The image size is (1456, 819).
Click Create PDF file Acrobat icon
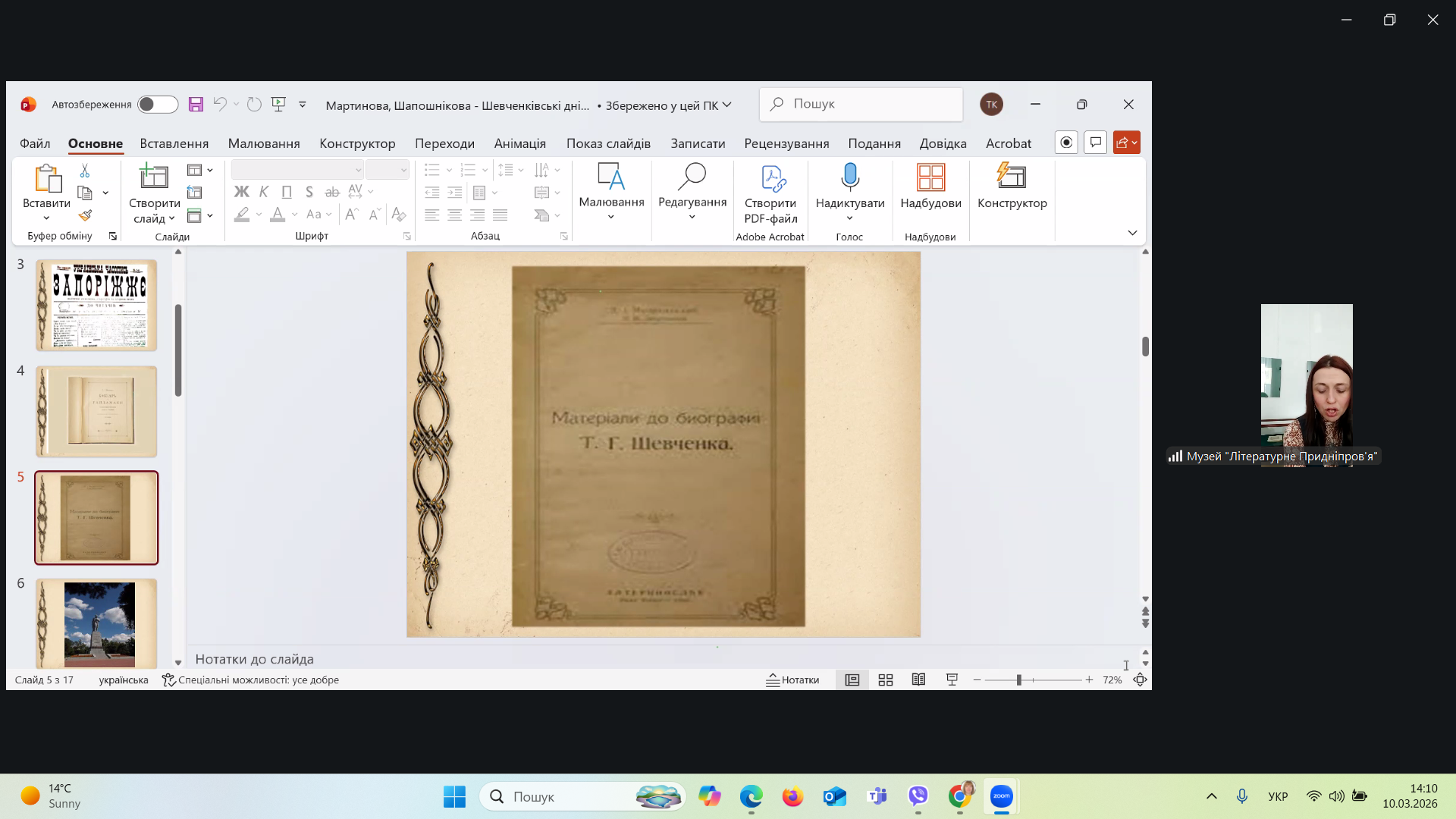[x=772, y=179]
